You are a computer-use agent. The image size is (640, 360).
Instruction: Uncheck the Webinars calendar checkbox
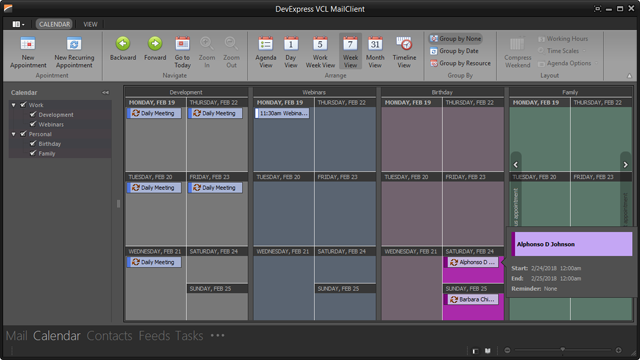(x=33, y=124)
